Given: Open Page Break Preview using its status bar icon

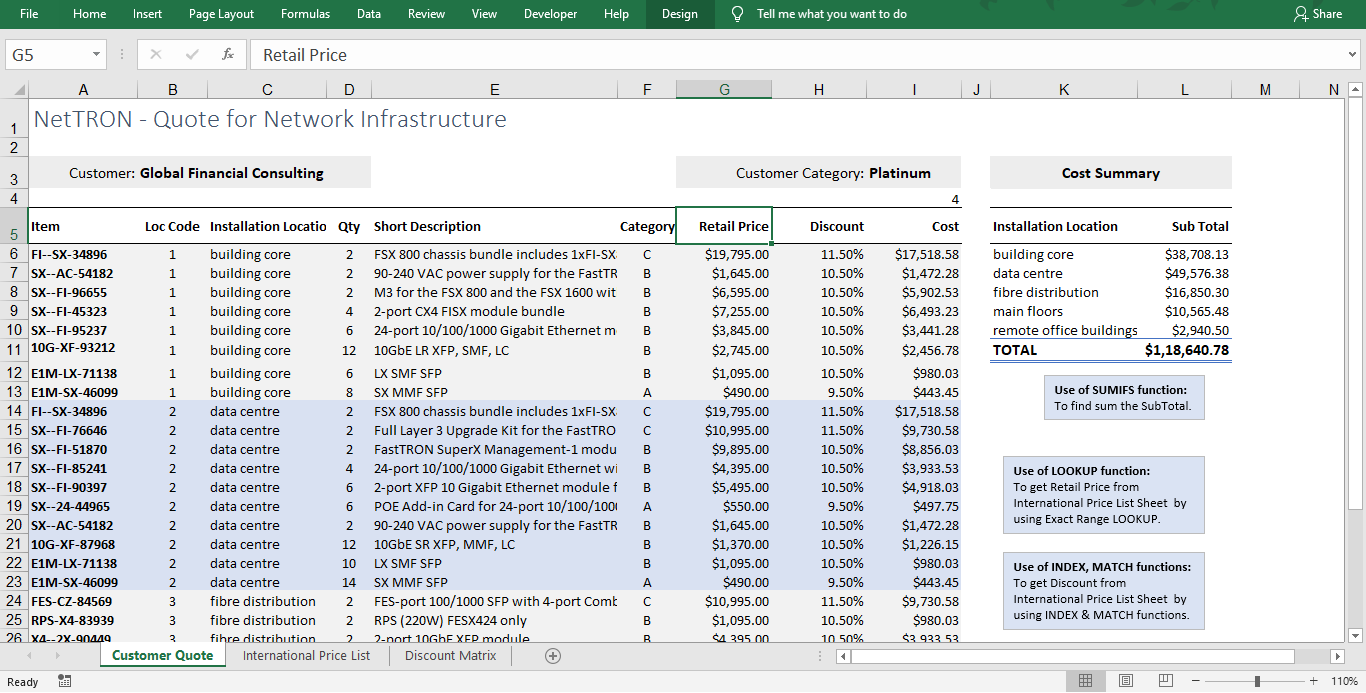Looking at the screenshot, I should (x=1166, y=680).
